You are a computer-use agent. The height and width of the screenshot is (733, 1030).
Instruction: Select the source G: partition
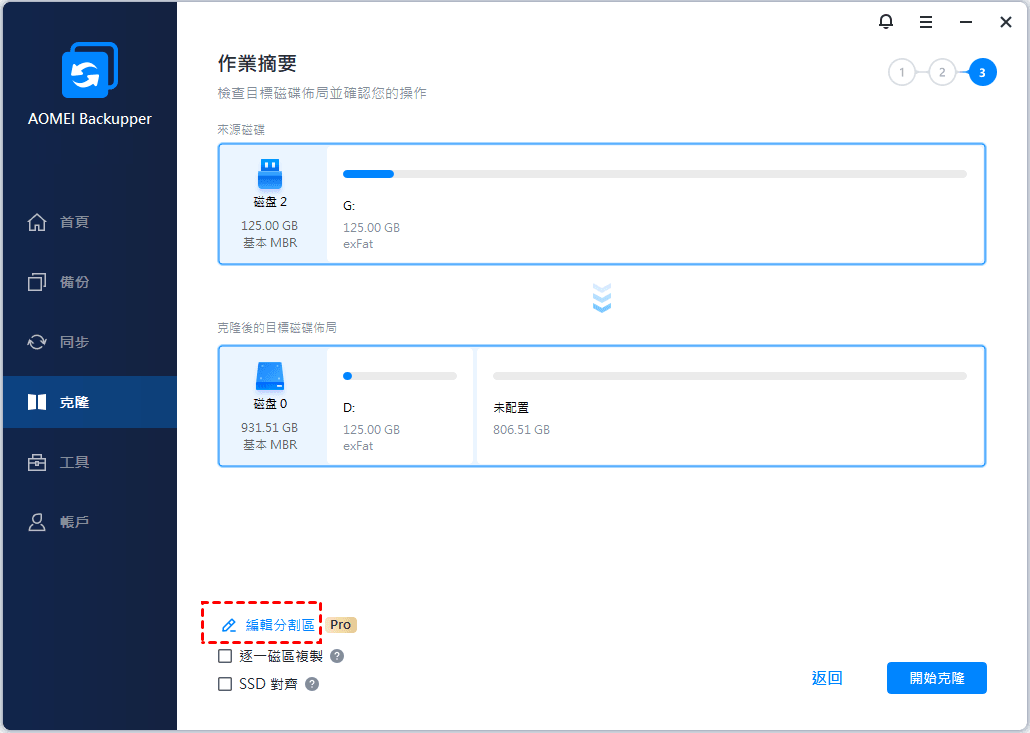[656, 204]
